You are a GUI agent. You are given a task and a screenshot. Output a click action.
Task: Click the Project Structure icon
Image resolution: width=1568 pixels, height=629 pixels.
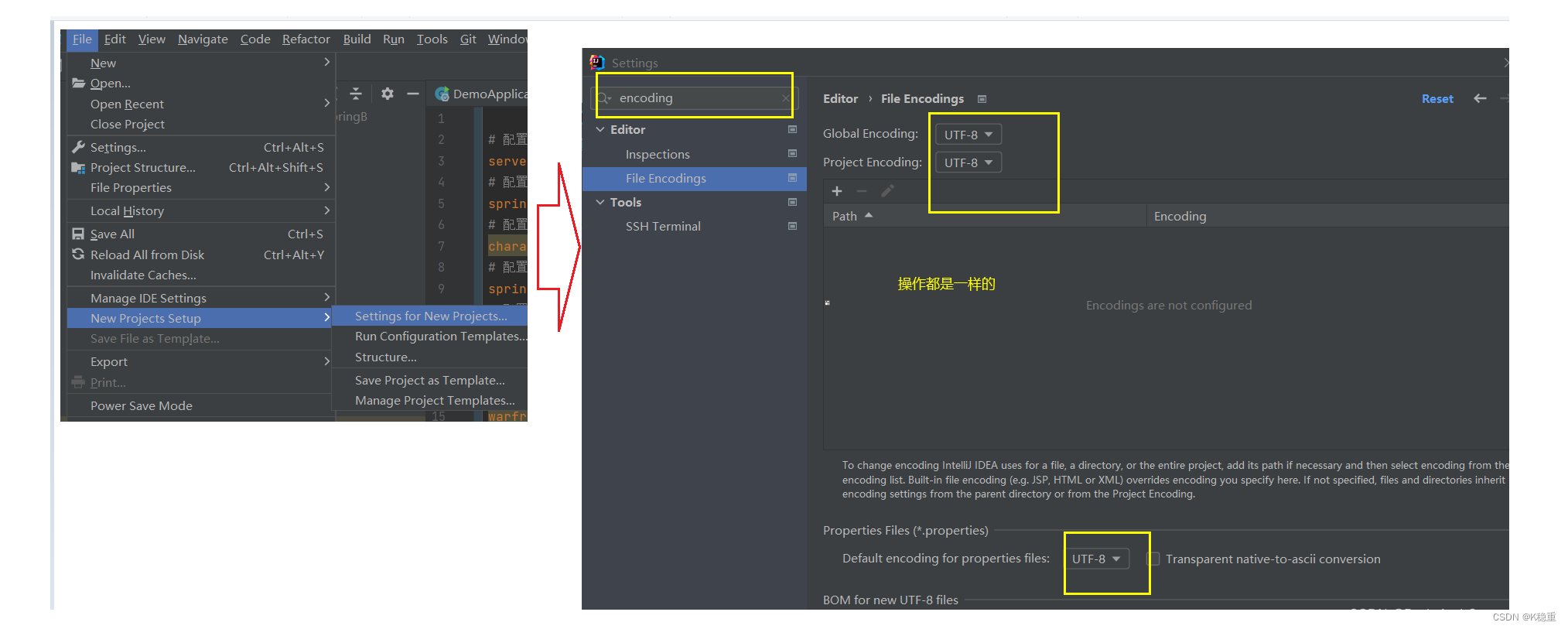(78, 167)
